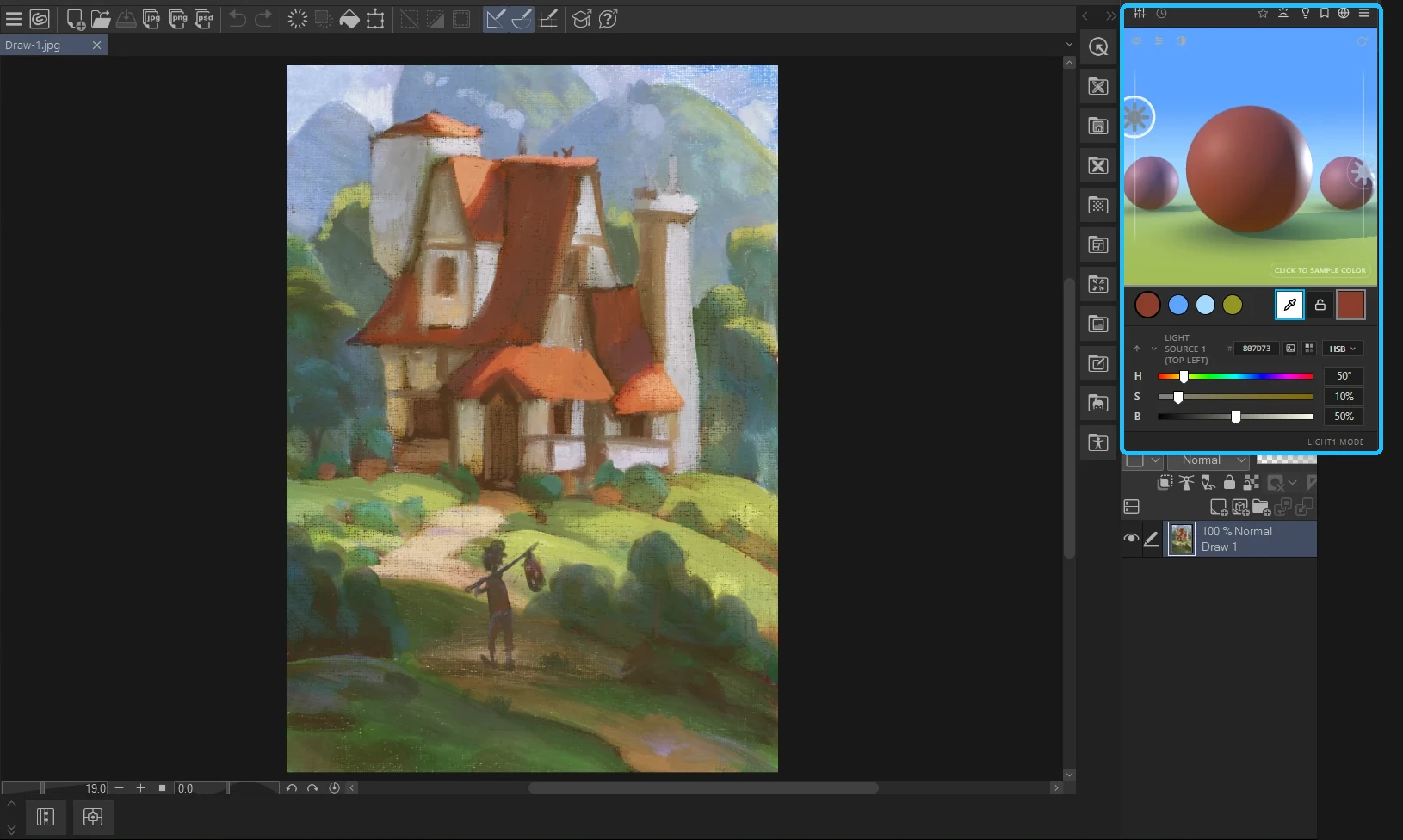Open tutorials graduation cap icon
Viewport: 1403px width, 840px height.
582,19
